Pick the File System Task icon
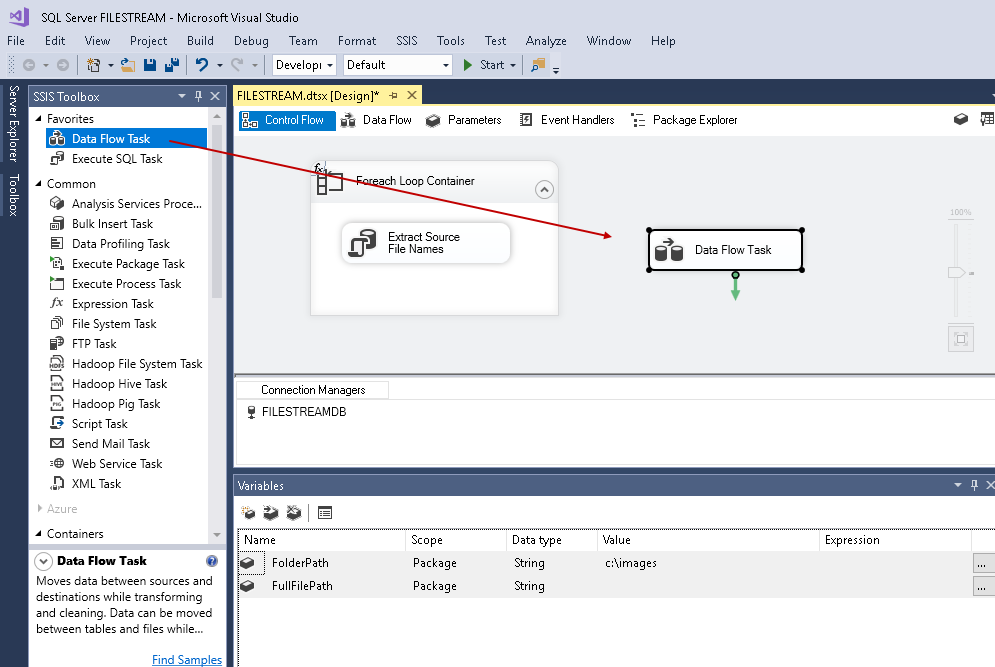 57,323
